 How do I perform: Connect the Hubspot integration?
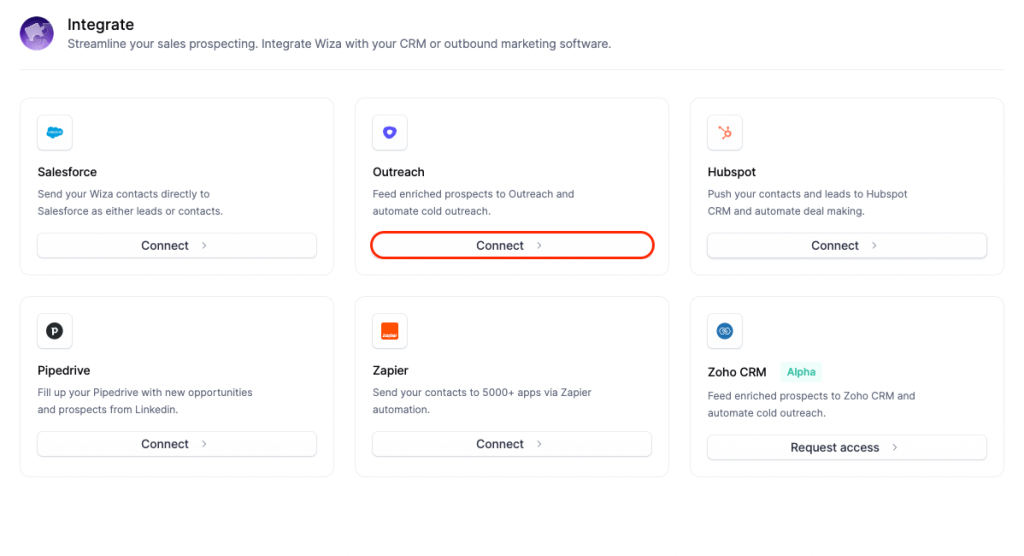tap(846, 245)
